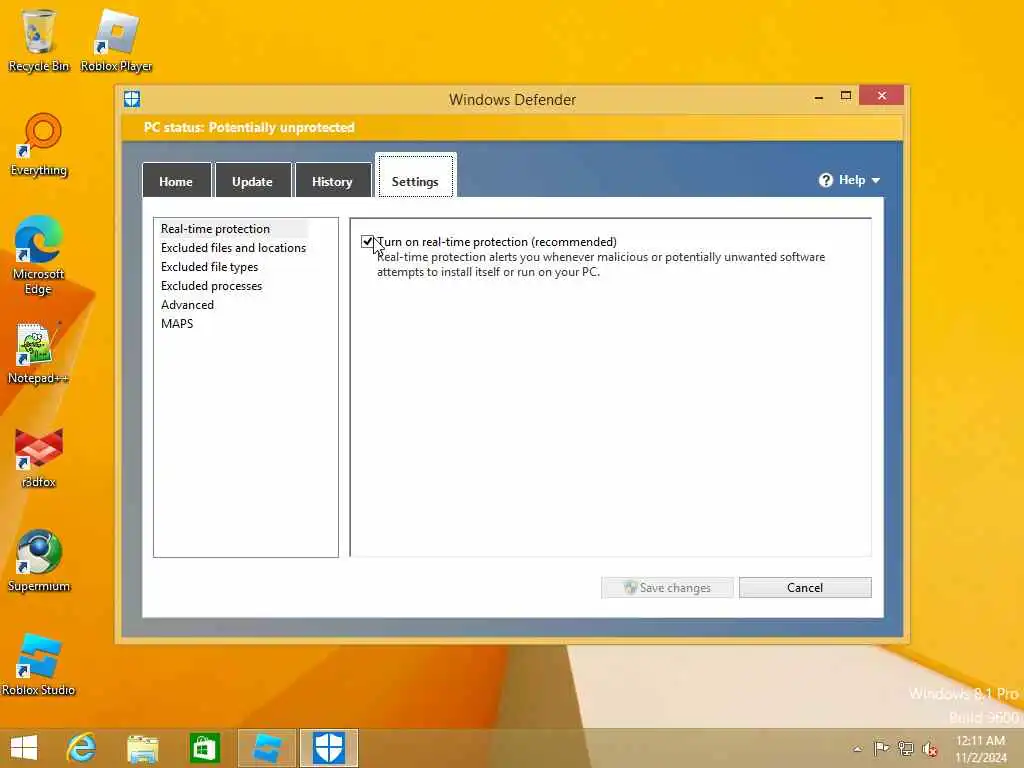1024x768 pixels.
Task: Uncheck Turn on real-time protection
Action: click(367, 242)
